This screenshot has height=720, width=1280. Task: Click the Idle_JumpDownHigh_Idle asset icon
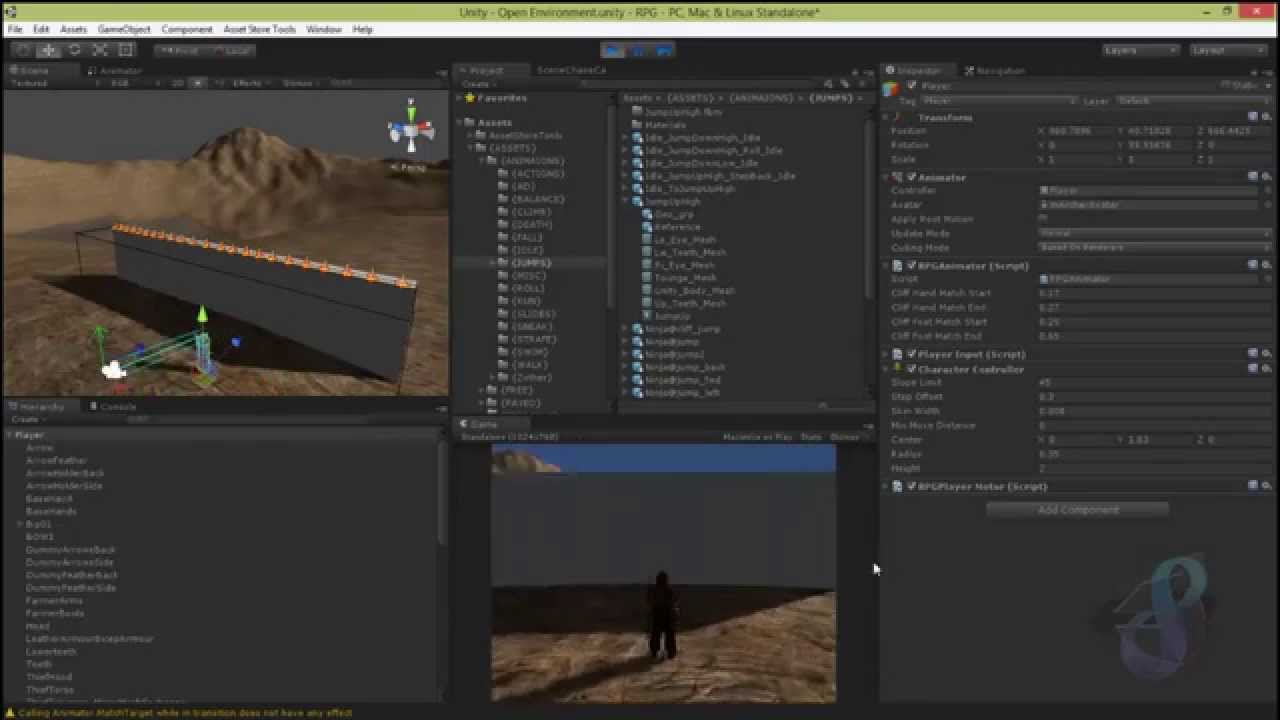(637, 138)
